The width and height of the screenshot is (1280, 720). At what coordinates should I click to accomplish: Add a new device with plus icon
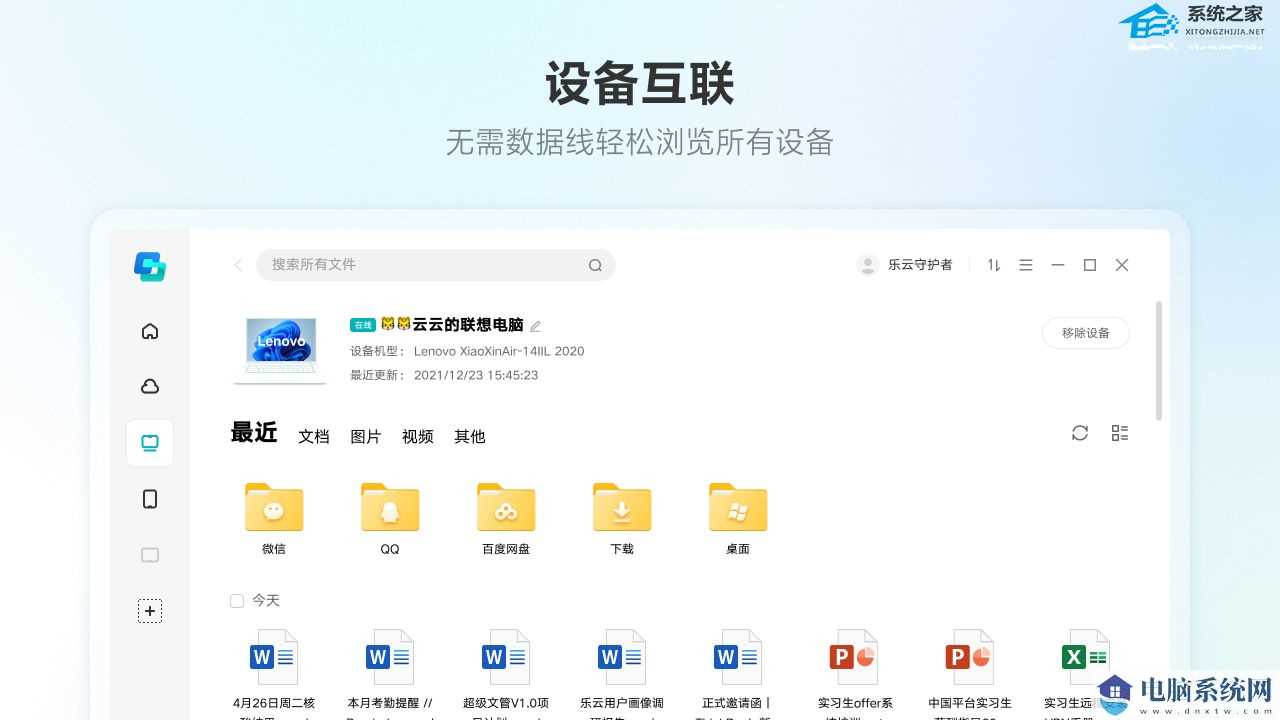[x=150, y=611]
